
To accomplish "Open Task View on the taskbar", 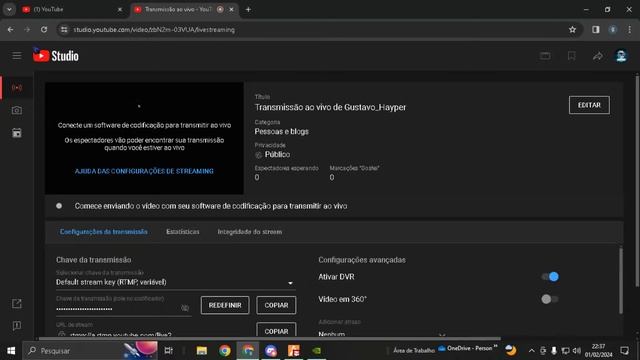I will coord(168,351).
